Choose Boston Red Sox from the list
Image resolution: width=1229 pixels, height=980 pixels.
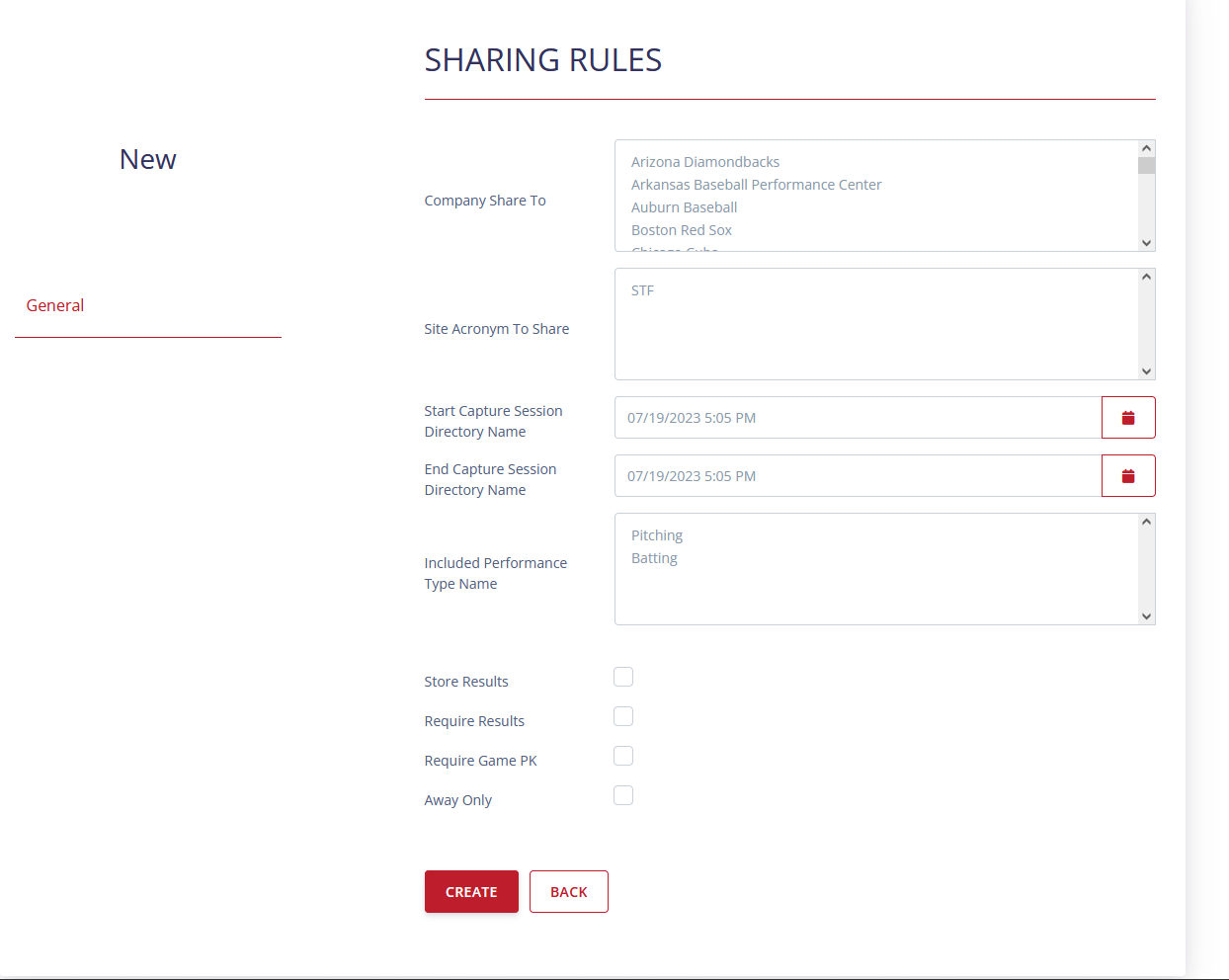682,230
